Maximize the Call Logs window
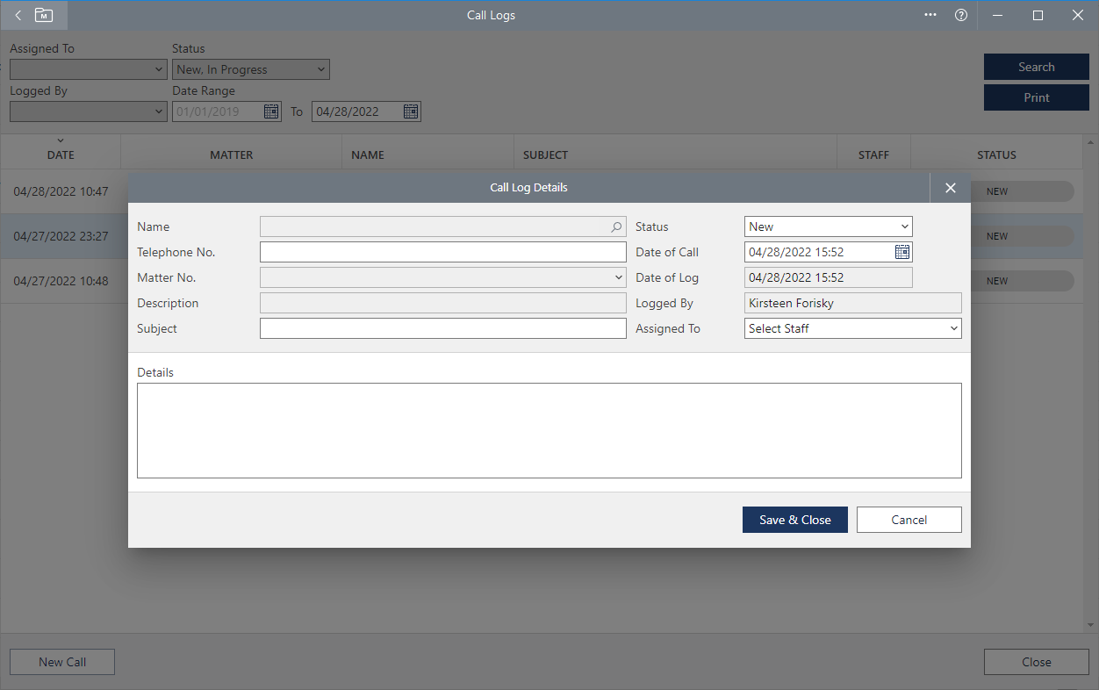 pos(1038,15)
